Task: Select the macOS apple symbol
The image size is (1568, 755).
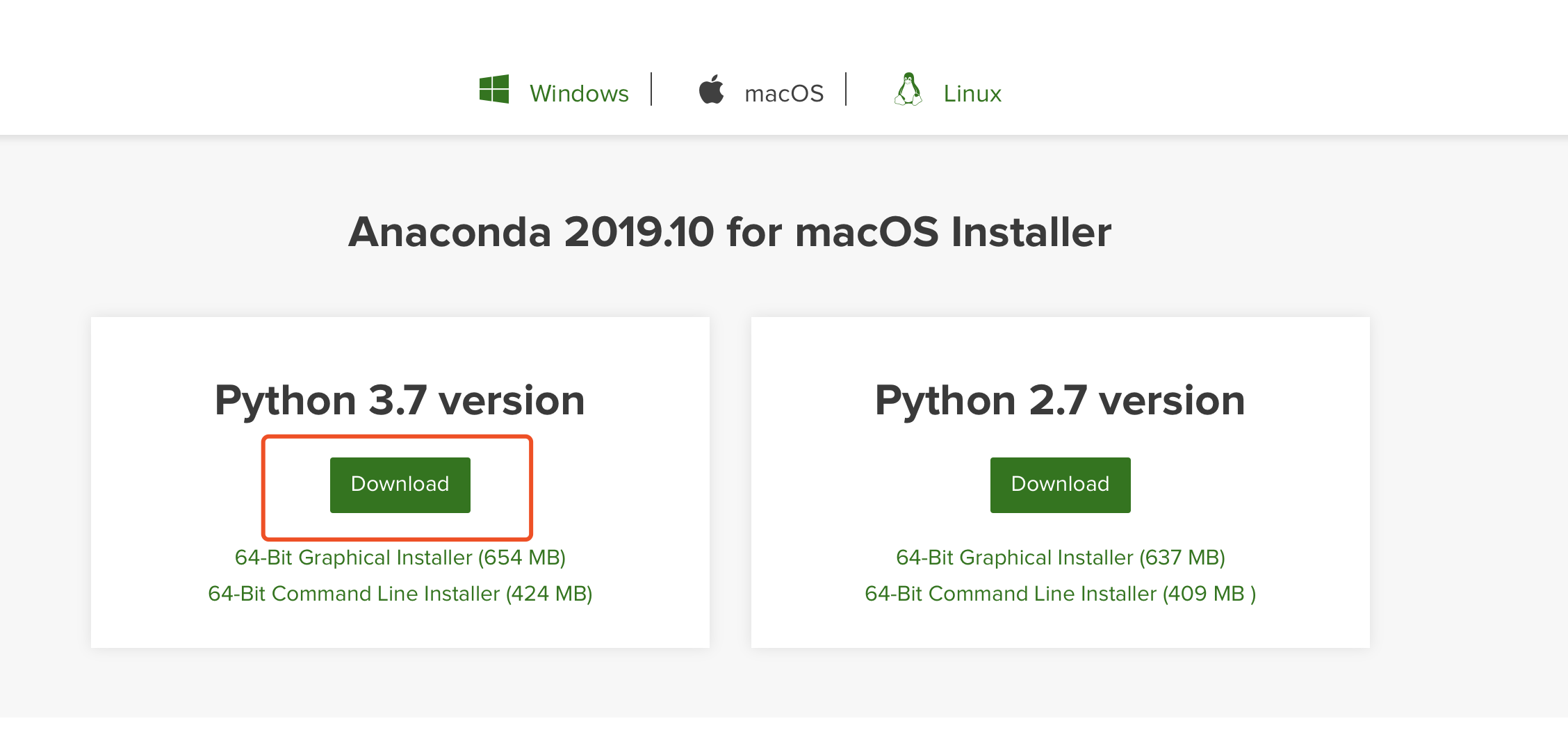Action: click(x=710, y=88)
